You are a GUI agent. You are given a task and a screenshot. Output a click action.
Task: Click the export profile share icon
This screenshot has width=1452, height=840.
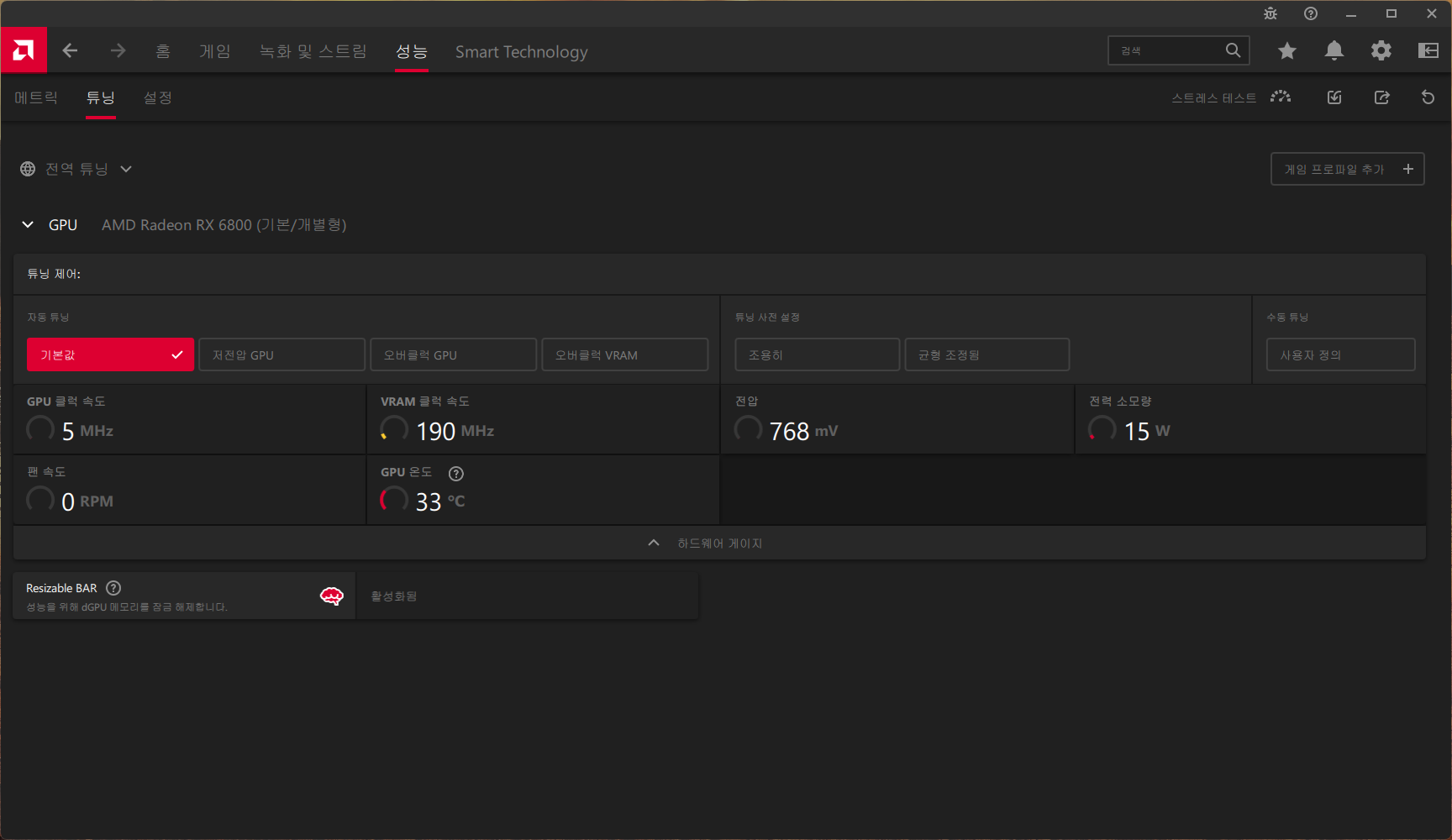[x=1381, y=97]
